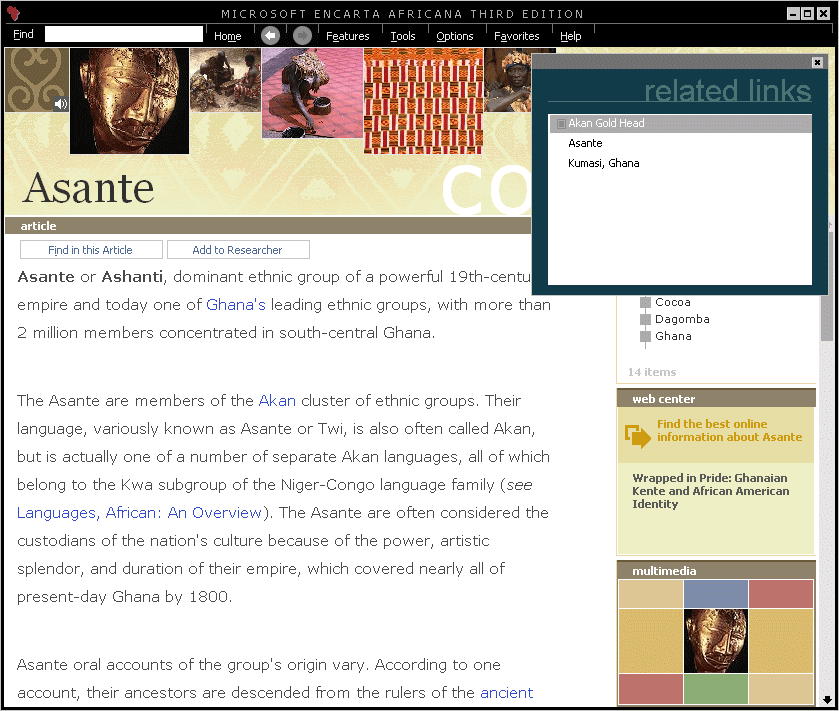Click the back navigation arrow
839x711 pixels.
coord(270,36)
